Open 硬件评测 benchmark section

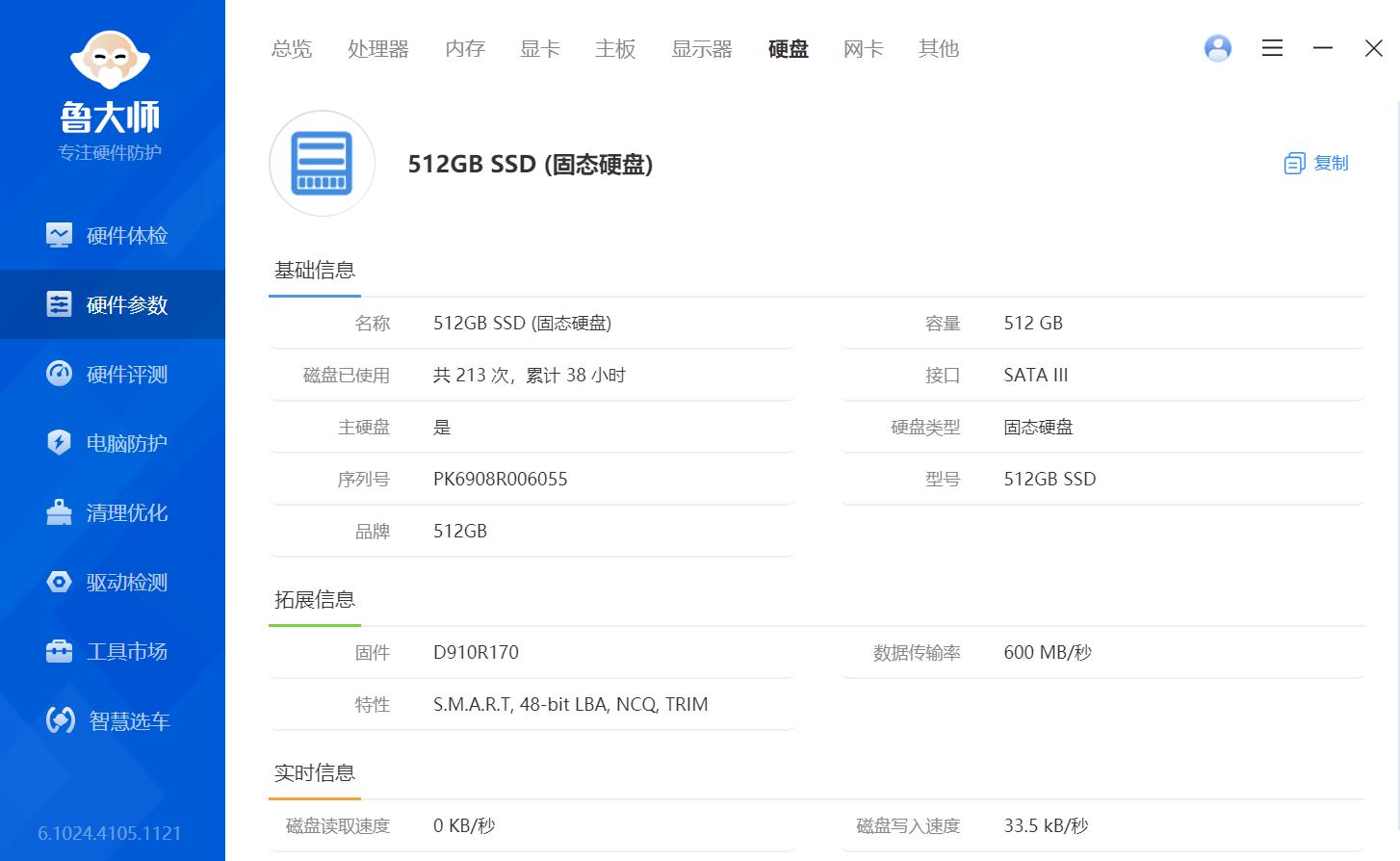point(112,374)
